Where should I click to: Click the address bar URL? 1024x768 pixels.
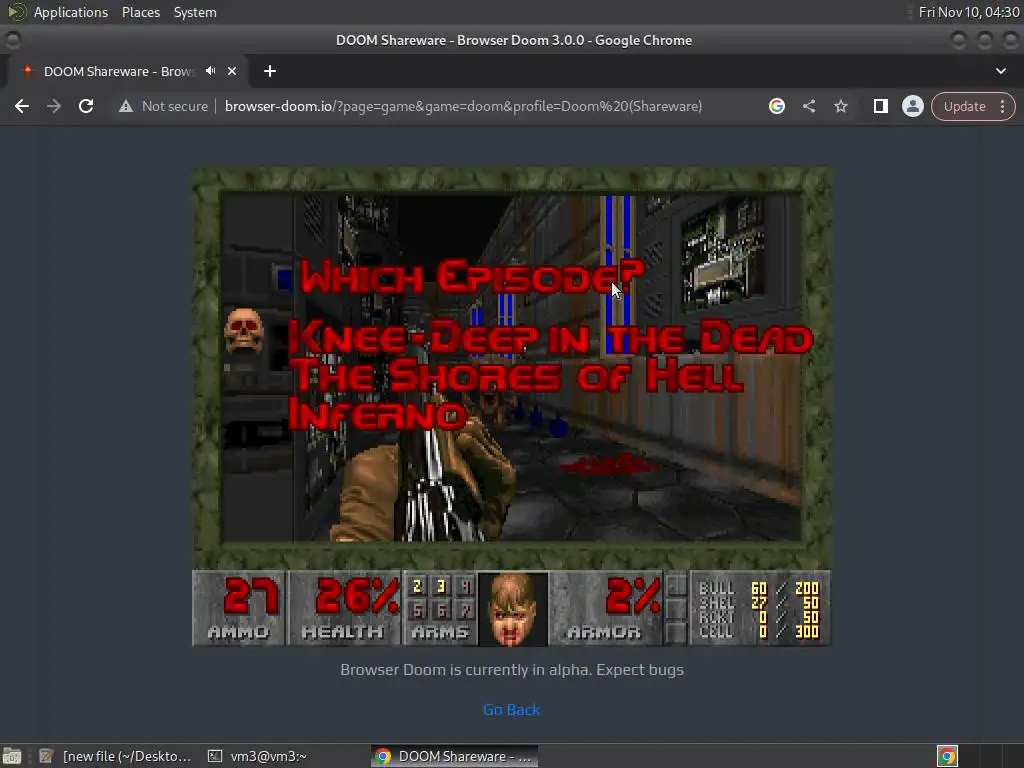[x=463, y=106]
